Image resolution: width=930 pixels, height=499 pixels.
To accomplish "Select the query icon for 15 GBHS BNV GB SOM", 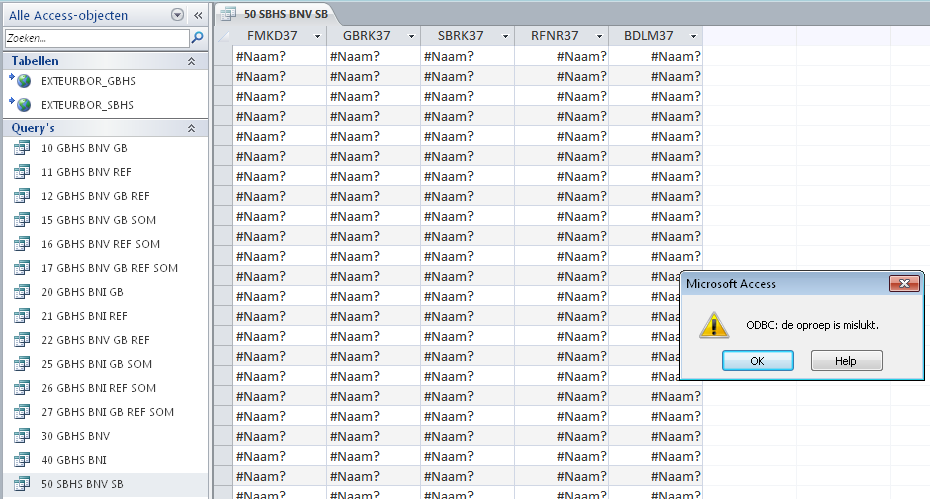I will (22, 220).
